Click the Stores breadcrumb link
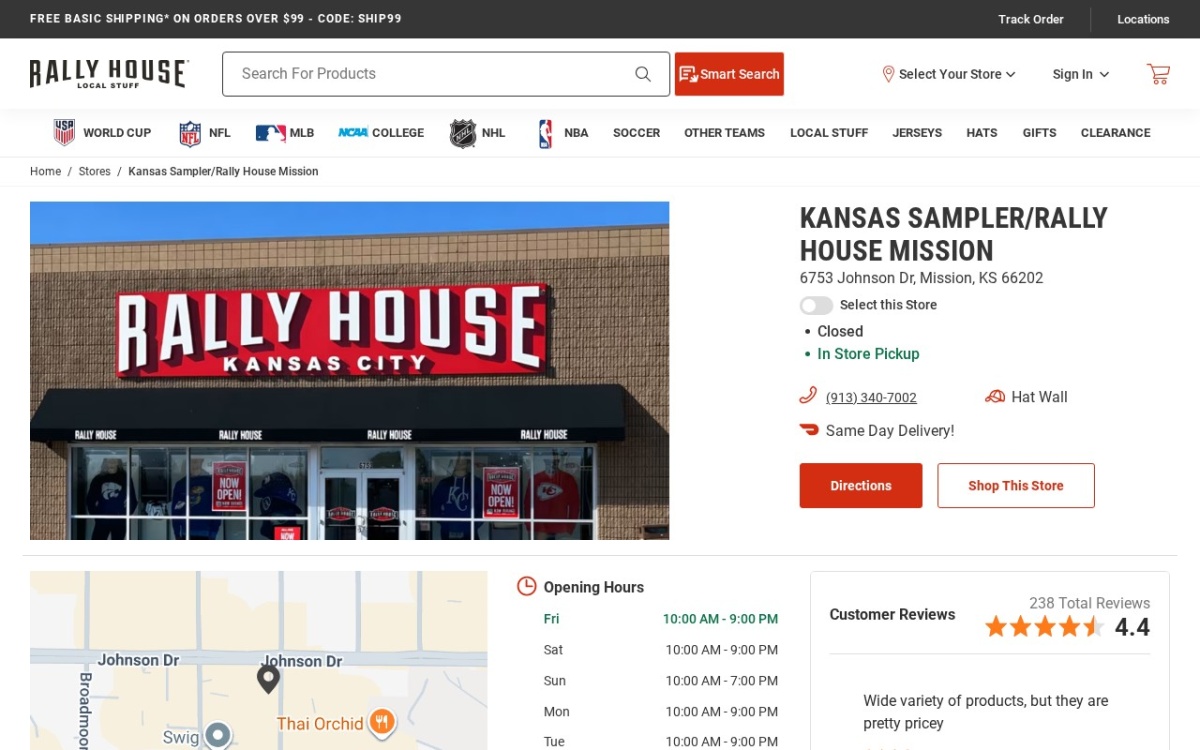 coord(95,172)
